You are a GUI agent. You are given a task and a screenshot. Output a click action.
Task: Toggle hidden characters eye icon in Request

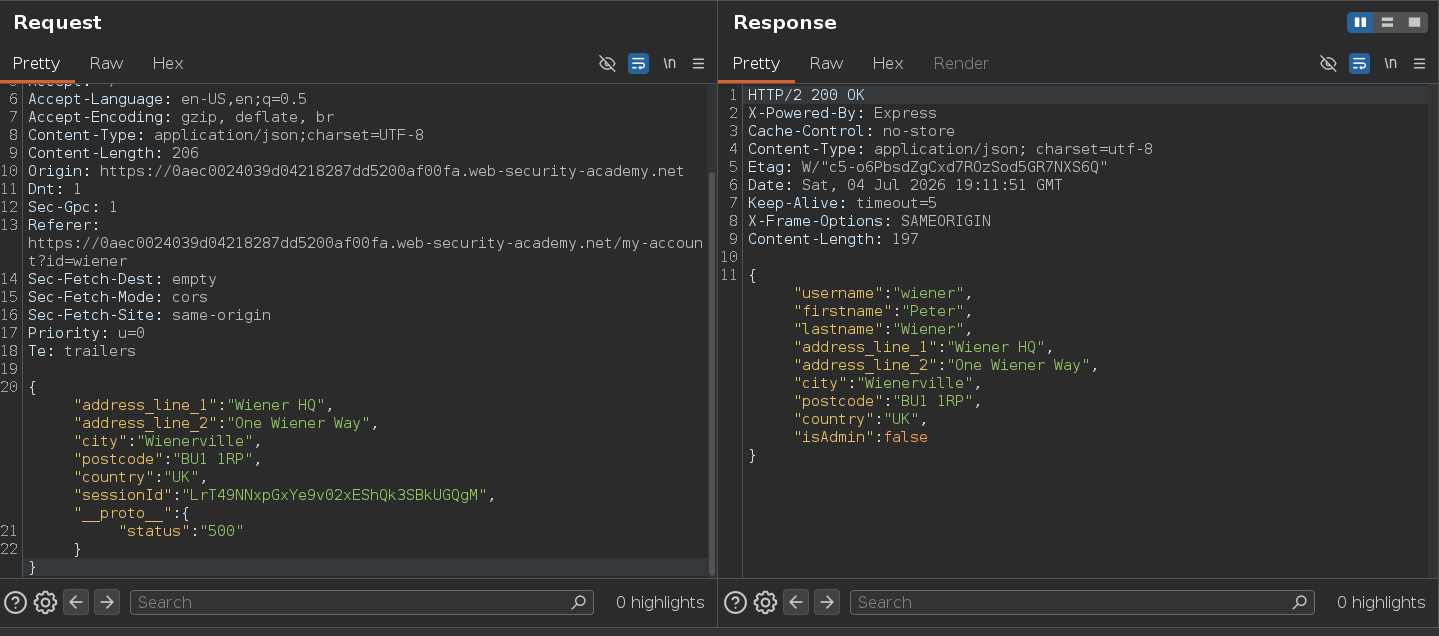click(x=607, y=63)
